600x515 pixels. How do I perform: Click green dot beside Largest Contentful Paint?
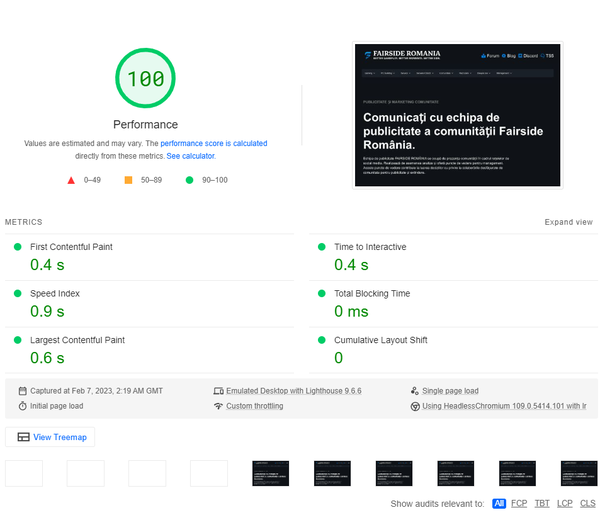point(18,340)
